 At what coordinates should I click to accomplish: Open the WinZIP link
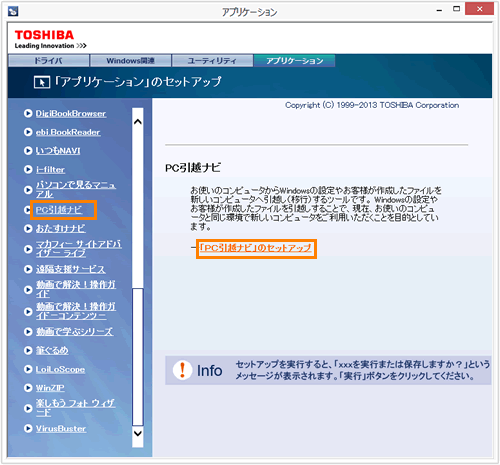tap(50, 388)
